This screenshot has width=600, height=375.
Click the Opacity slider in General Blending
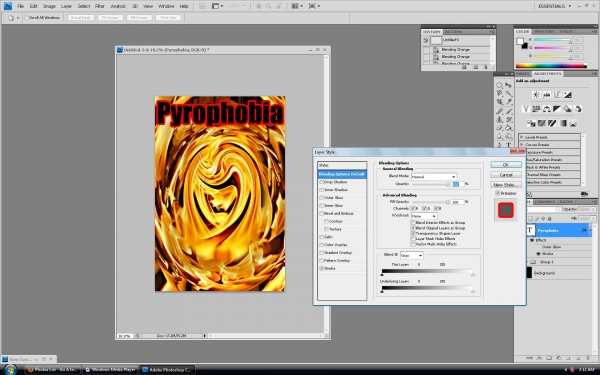click(x=430, y=184)
